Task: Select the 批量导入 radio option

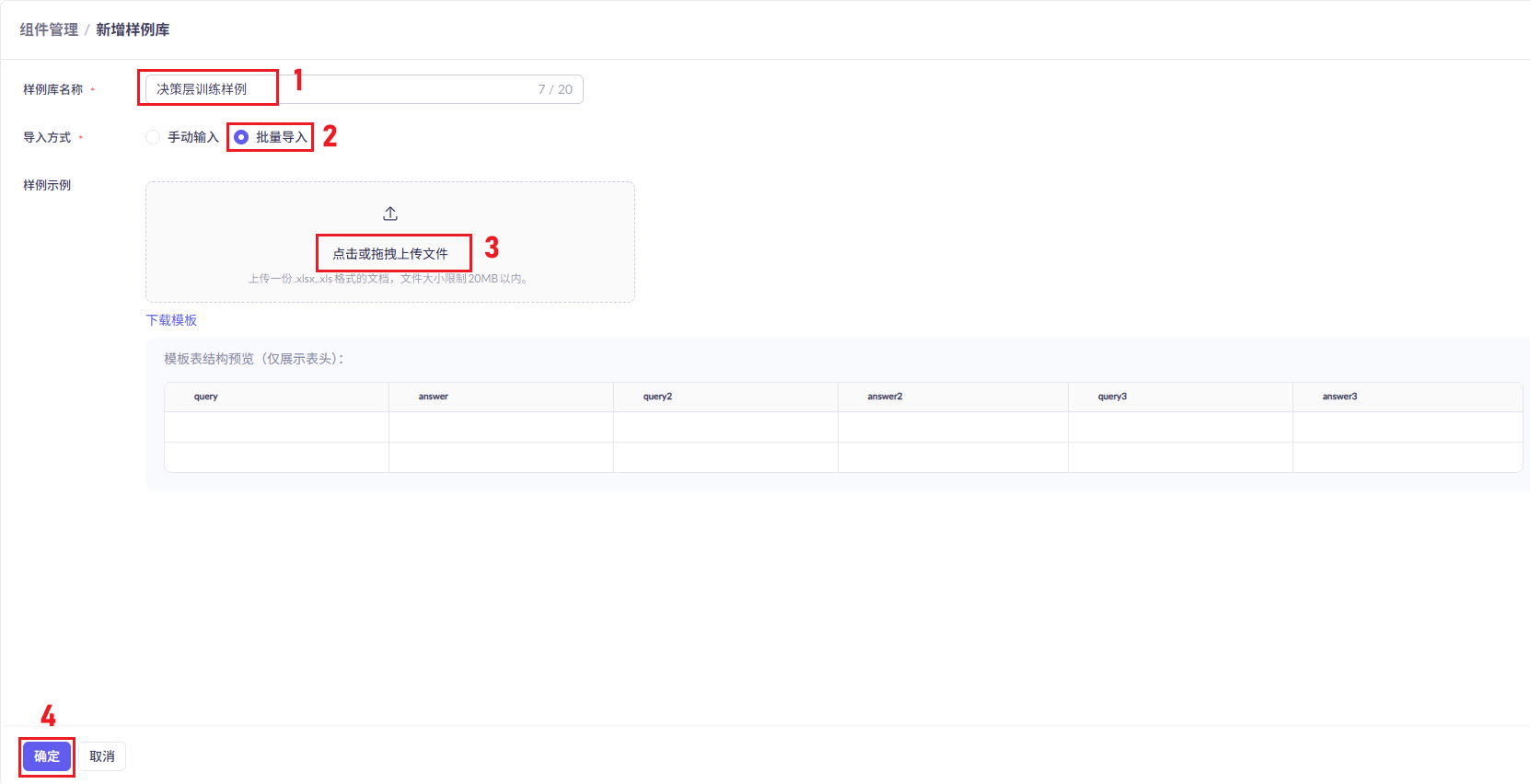Action: pos(241,137)
